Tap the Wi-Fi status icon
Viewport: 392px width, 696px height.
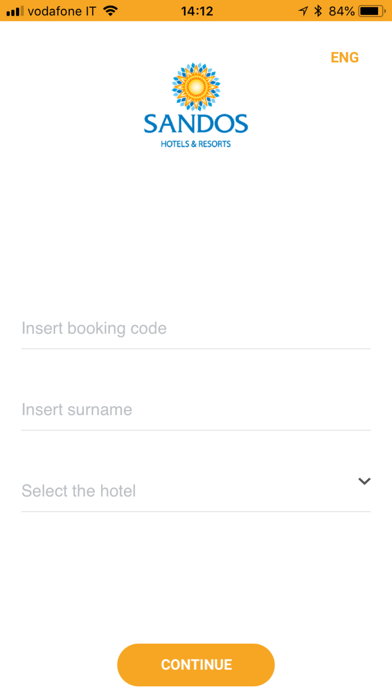coord(110,11)
